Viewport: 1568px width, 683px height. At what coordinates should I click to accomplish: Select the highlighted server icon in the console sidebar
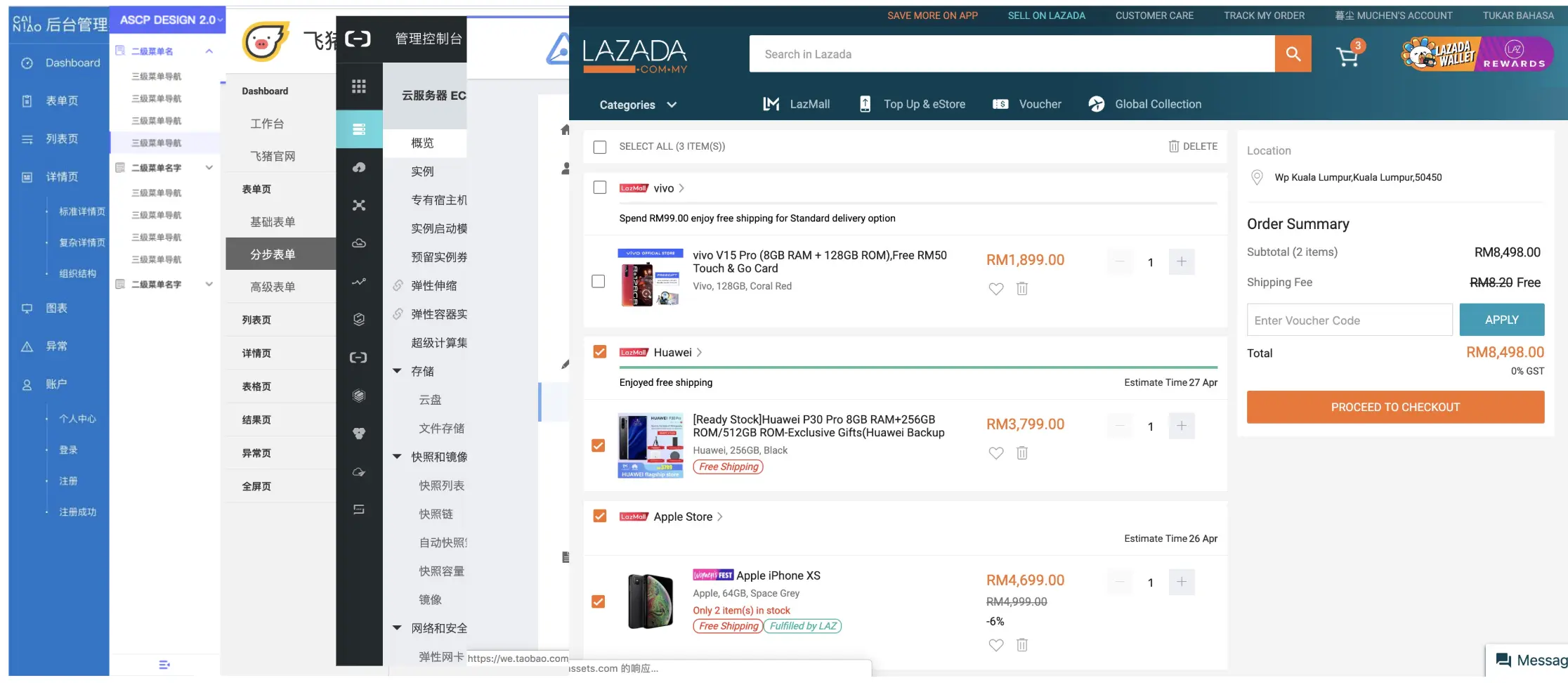359,129
